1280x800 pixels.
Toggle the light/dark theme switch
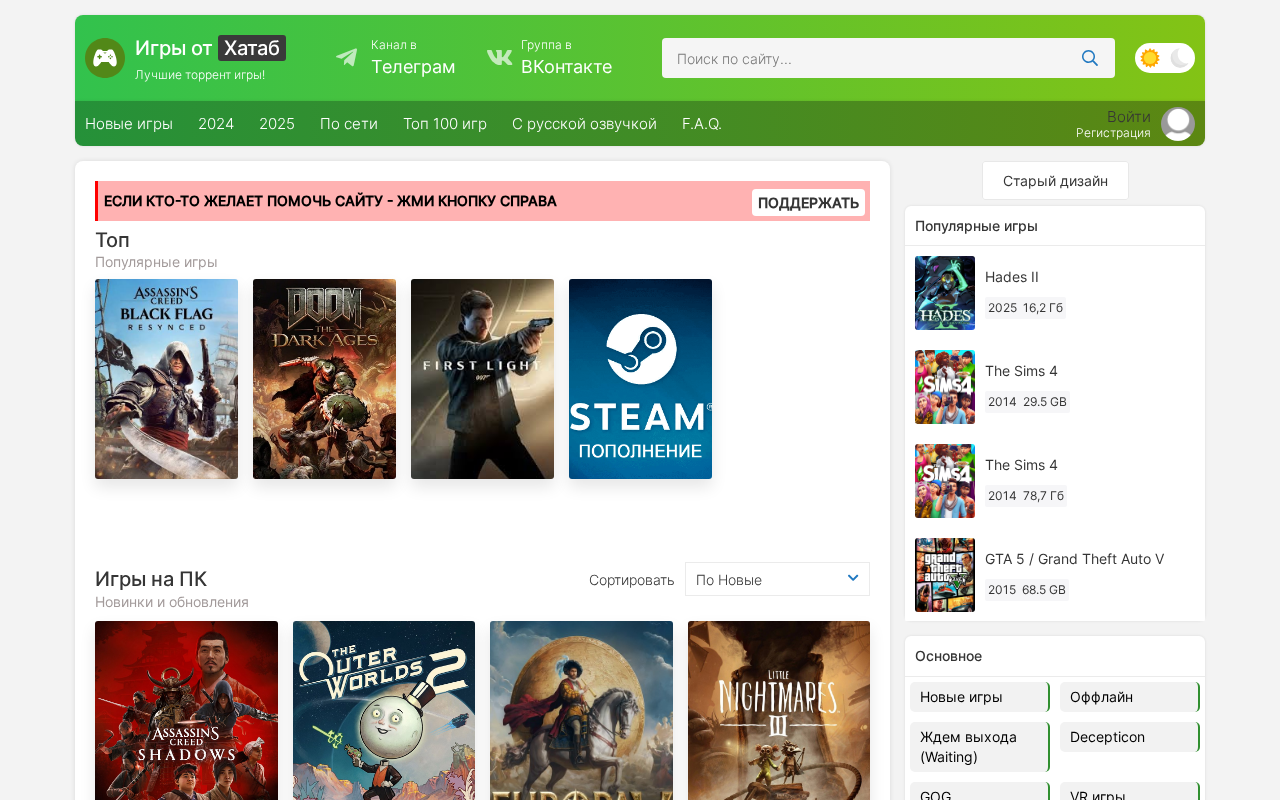pyautogui.click(x=1165, y=58)
